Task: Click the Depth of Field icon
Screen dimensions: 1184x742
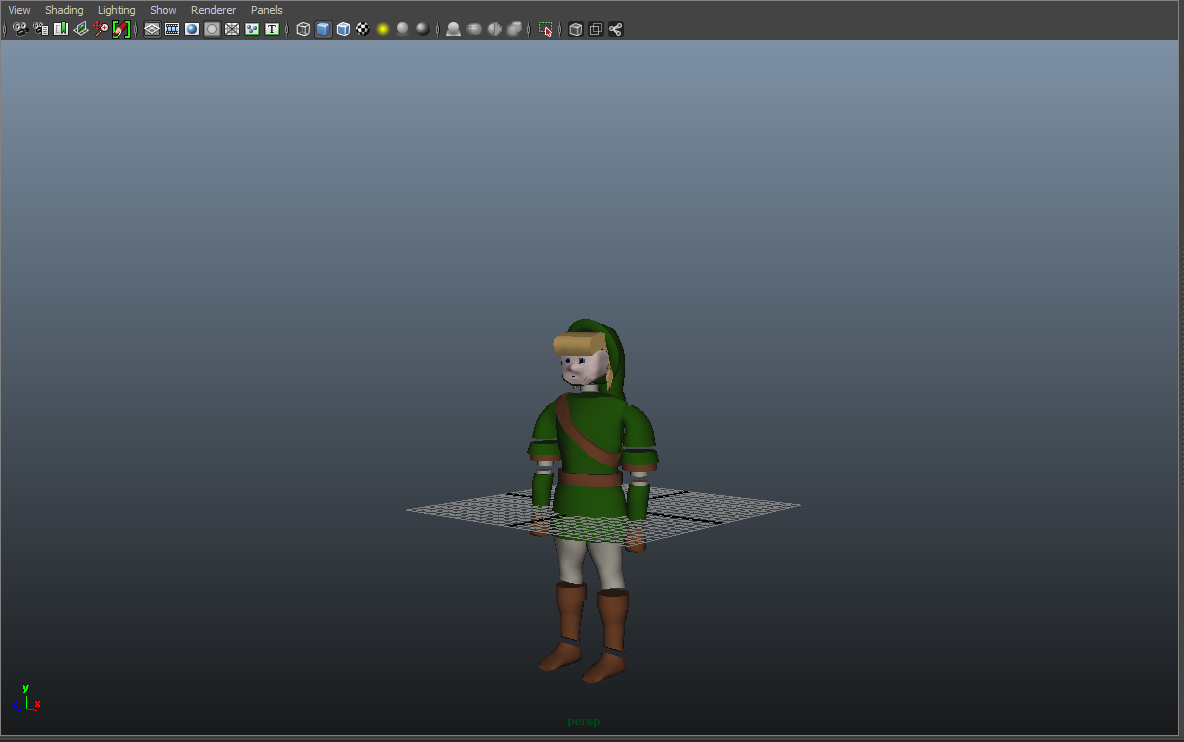Action: point(514,29)
